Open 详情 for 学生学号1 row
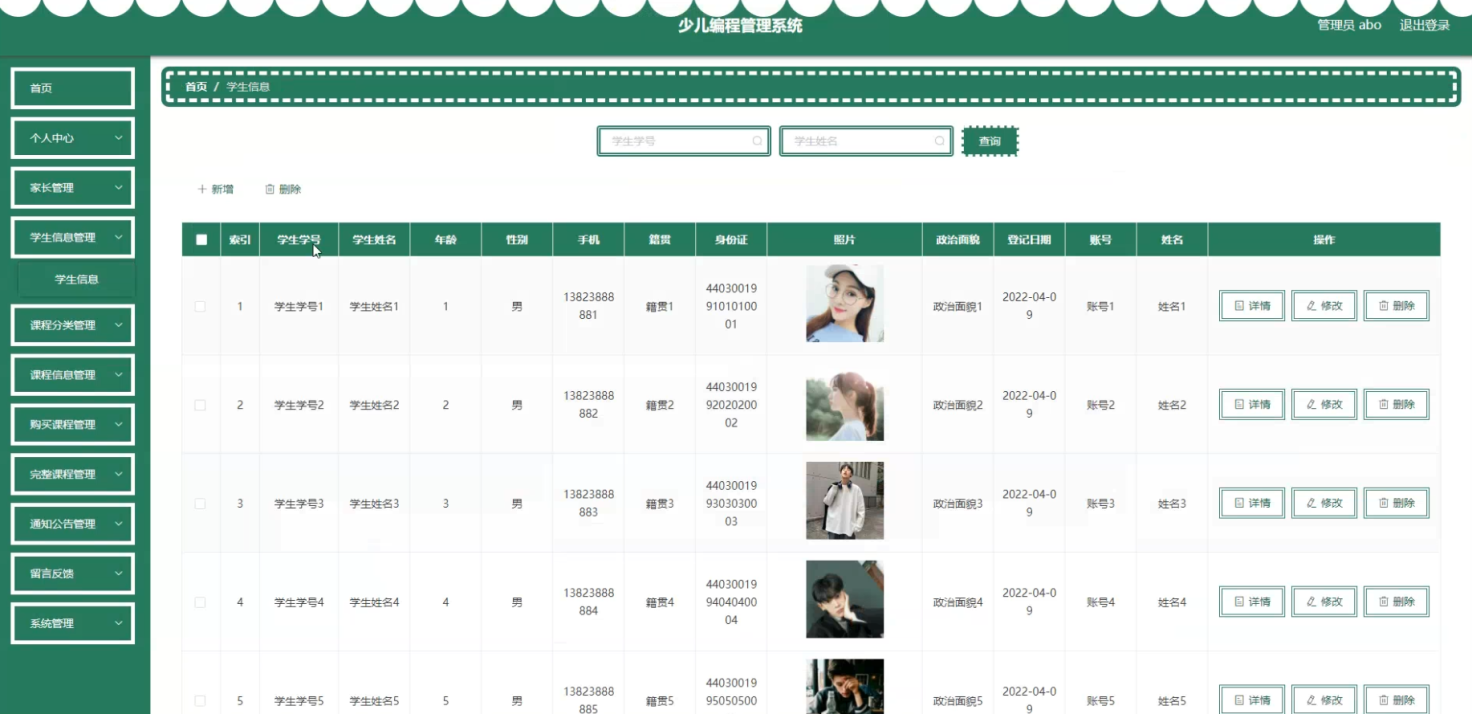The image size is (1472, 714). click(1252, 306)
